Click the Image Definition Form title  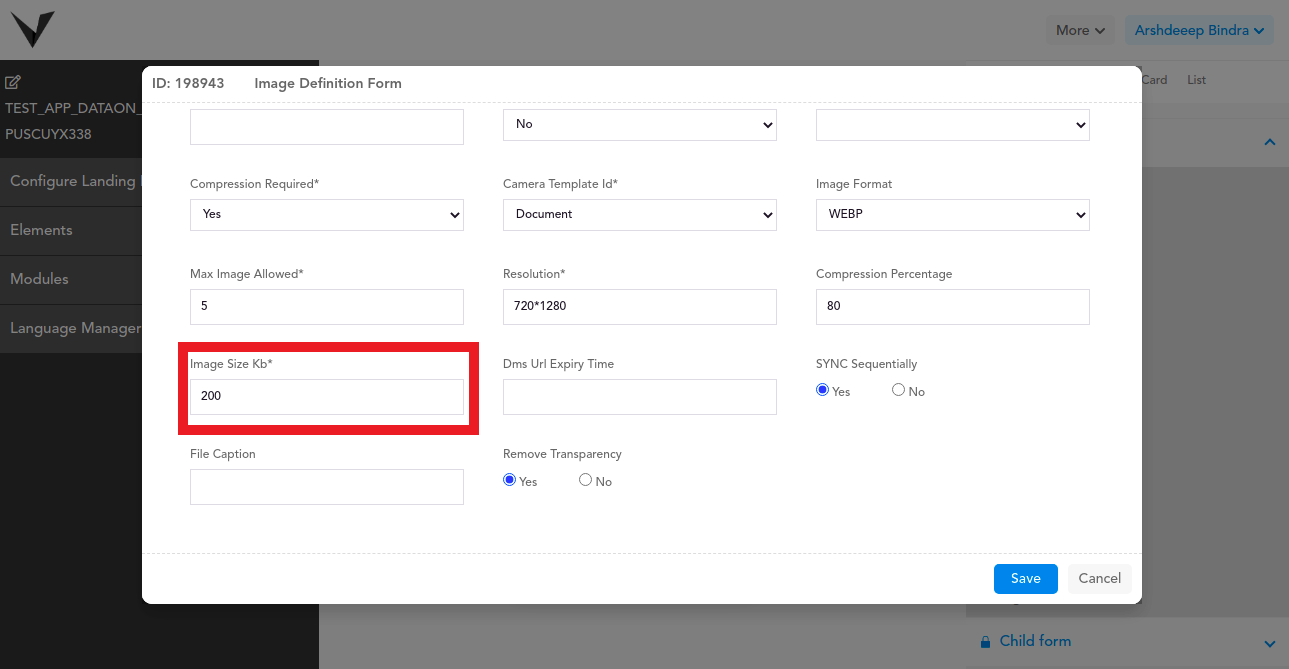(x=328, y=83)
